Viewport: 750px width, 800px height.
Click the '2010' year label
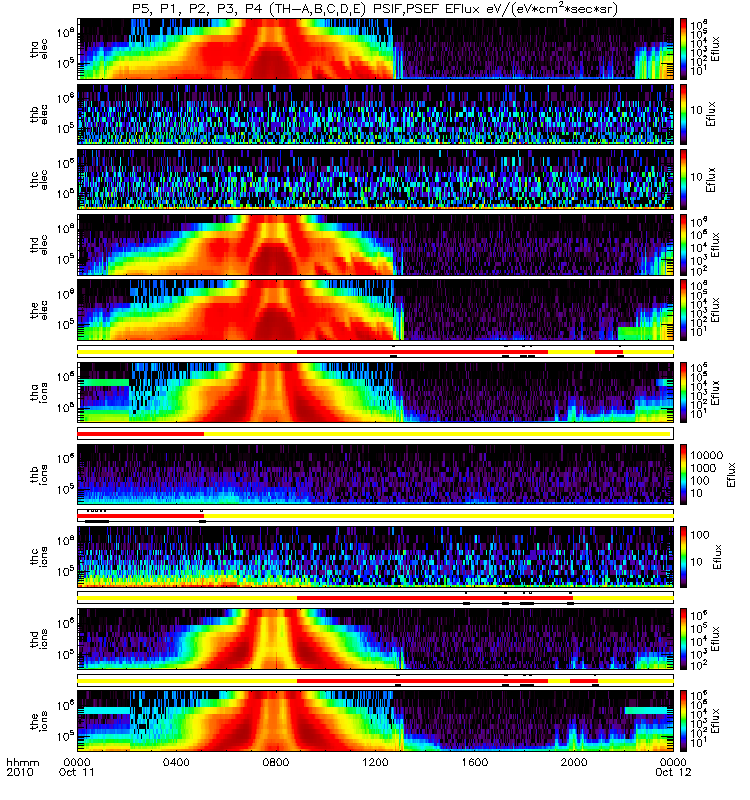[20, 772]
